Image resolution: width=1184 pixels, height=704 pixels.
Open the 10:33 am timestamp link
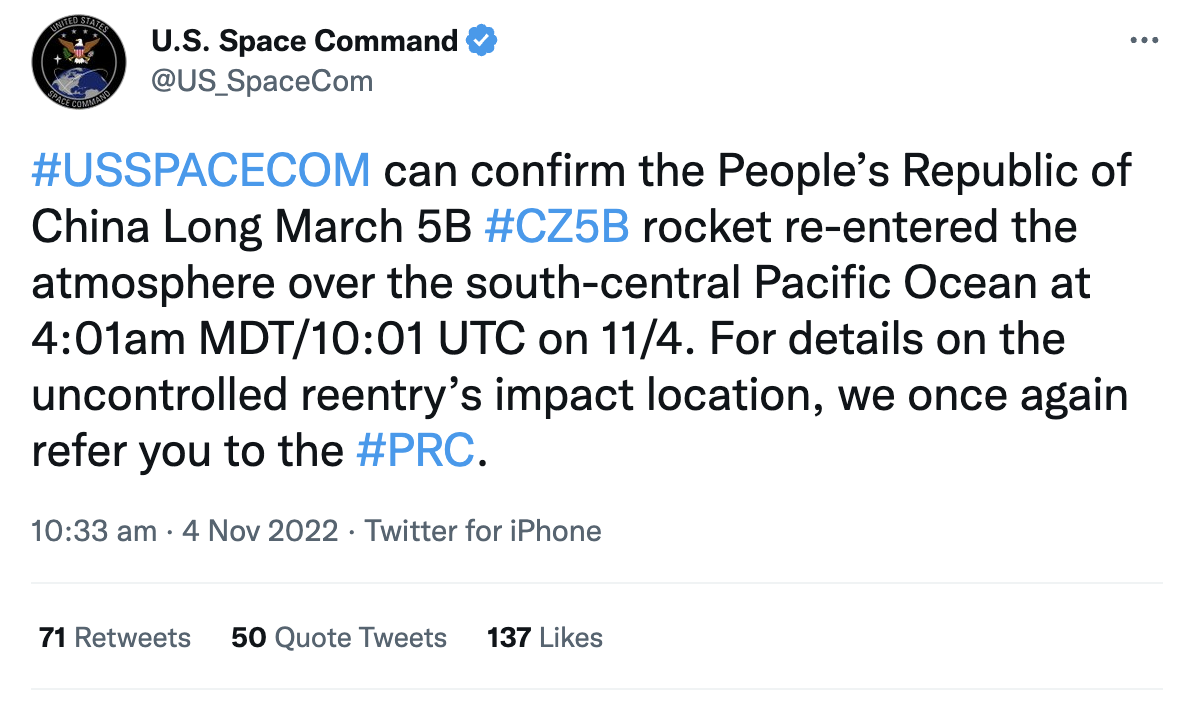[94, 531]
